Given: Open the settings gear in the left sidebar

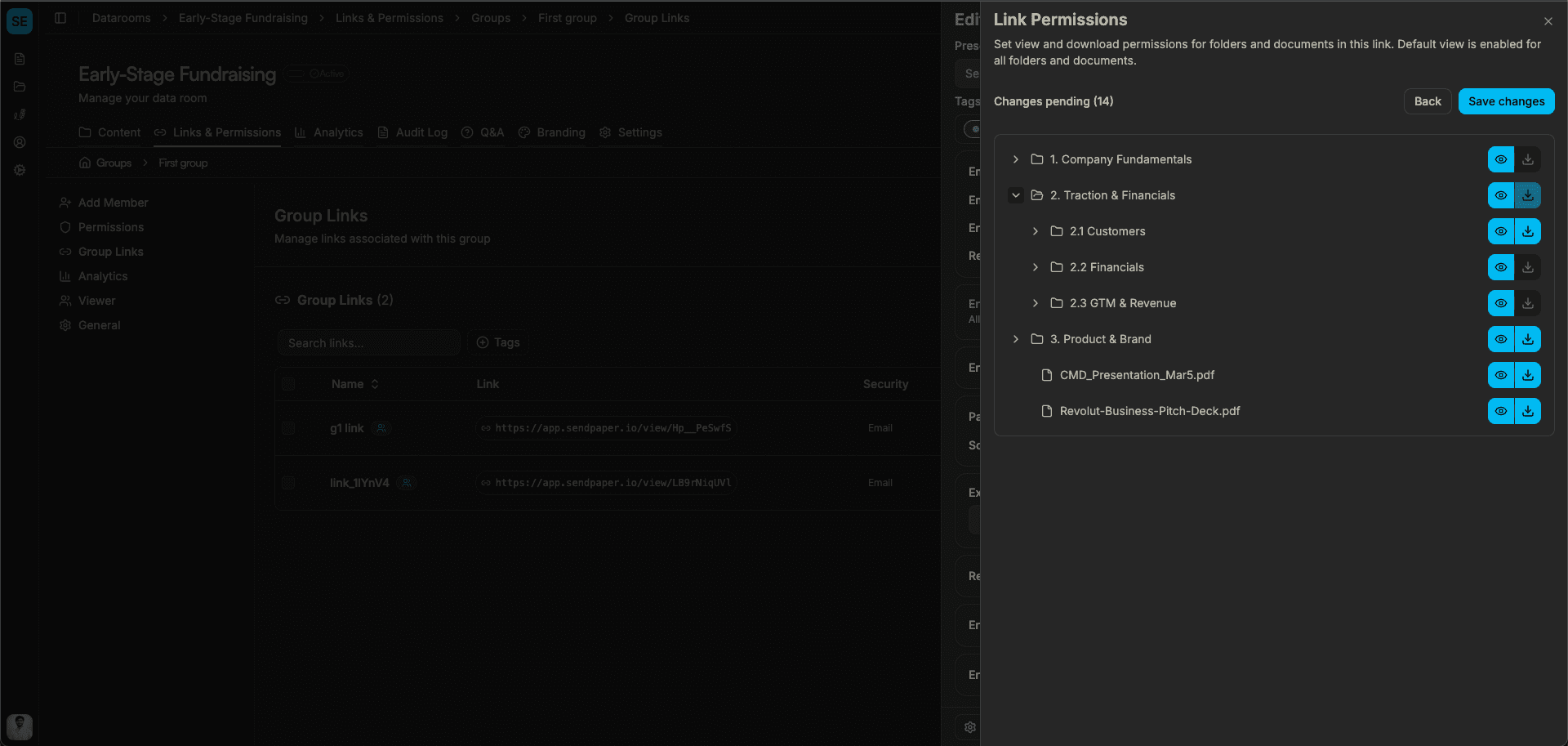Looking at the screenshot, I should pyautogui.click(x=20, y=170).
